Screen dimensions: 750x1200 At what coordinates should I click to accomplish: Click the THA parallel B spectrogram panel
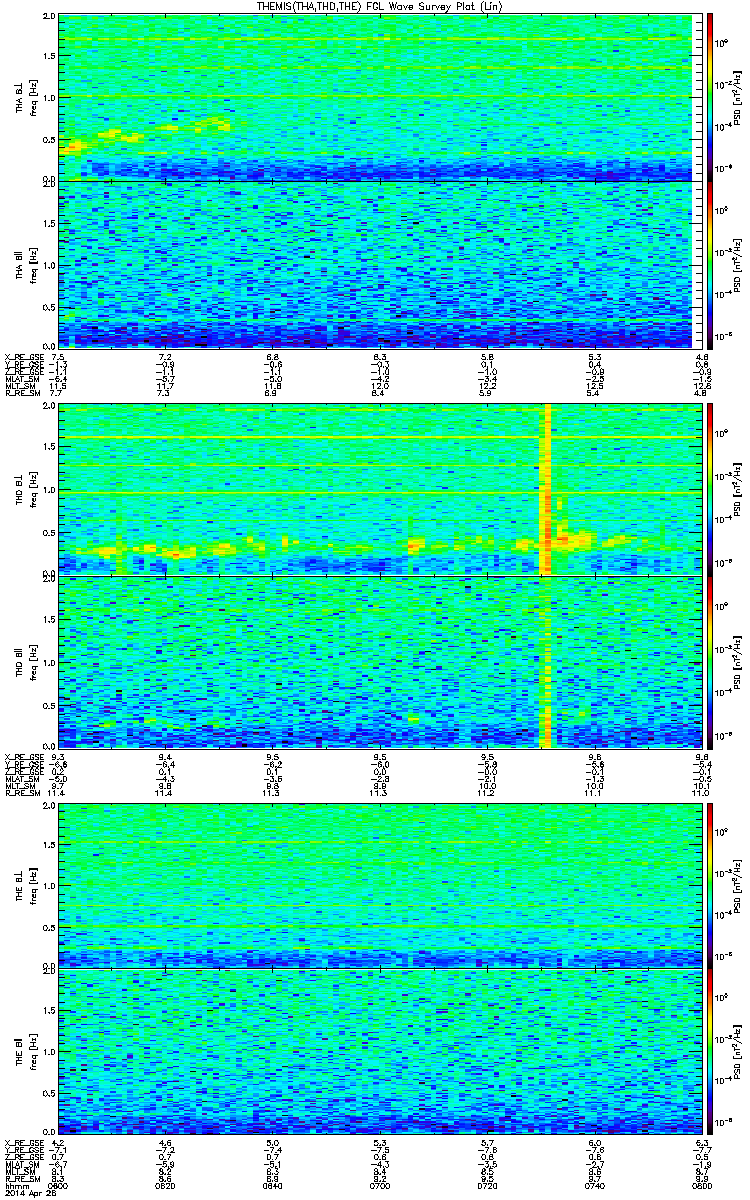[379, 265]
